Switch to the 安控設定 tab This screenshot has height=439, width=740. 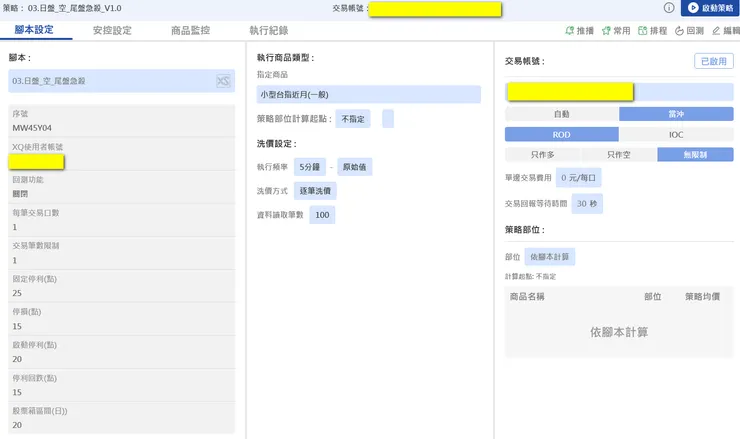coord(112,30)
